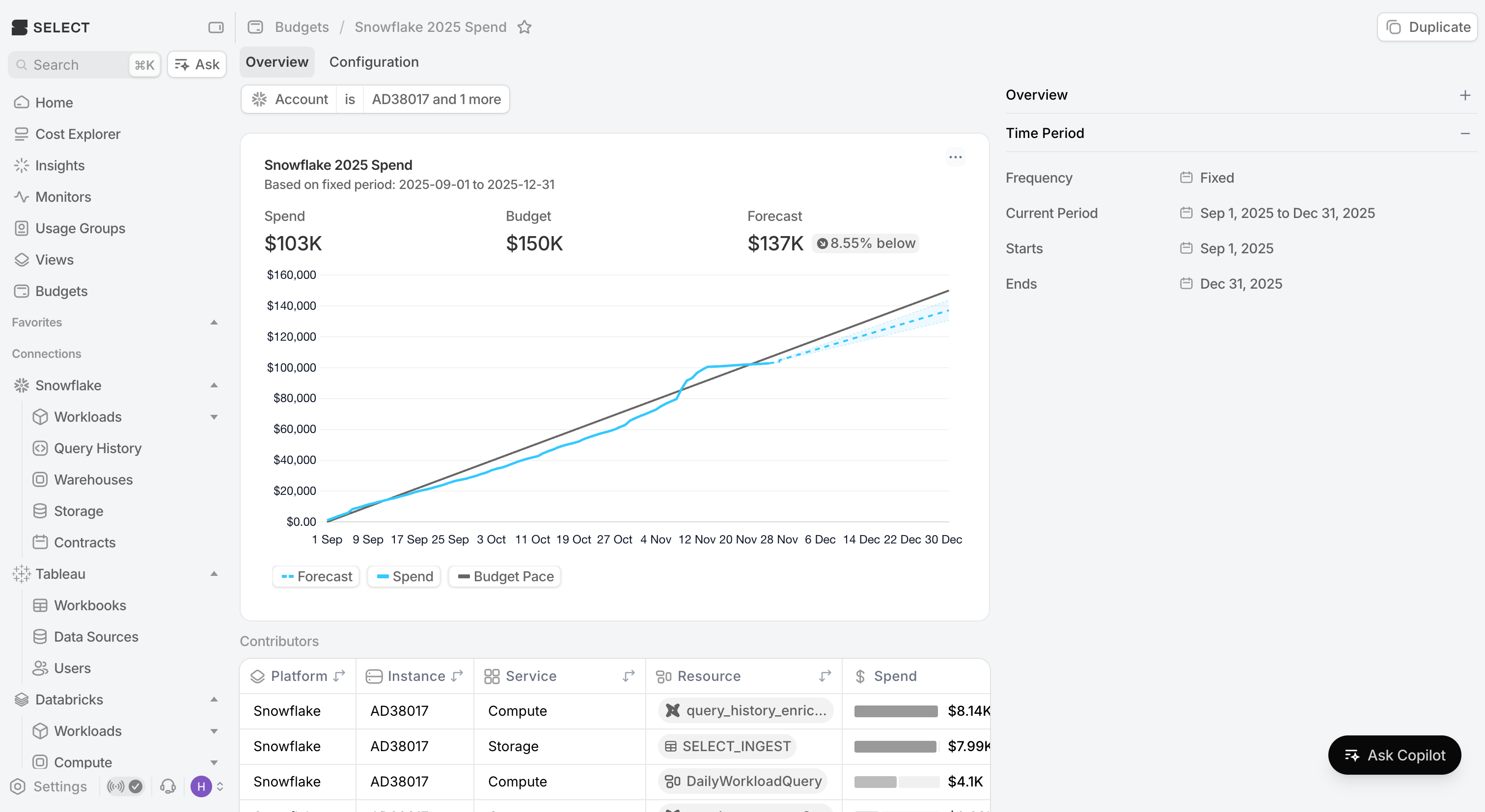1485x812 pixels.
Task: Toggle the Budget Pace legend series
Action: [x=504, y=576]
